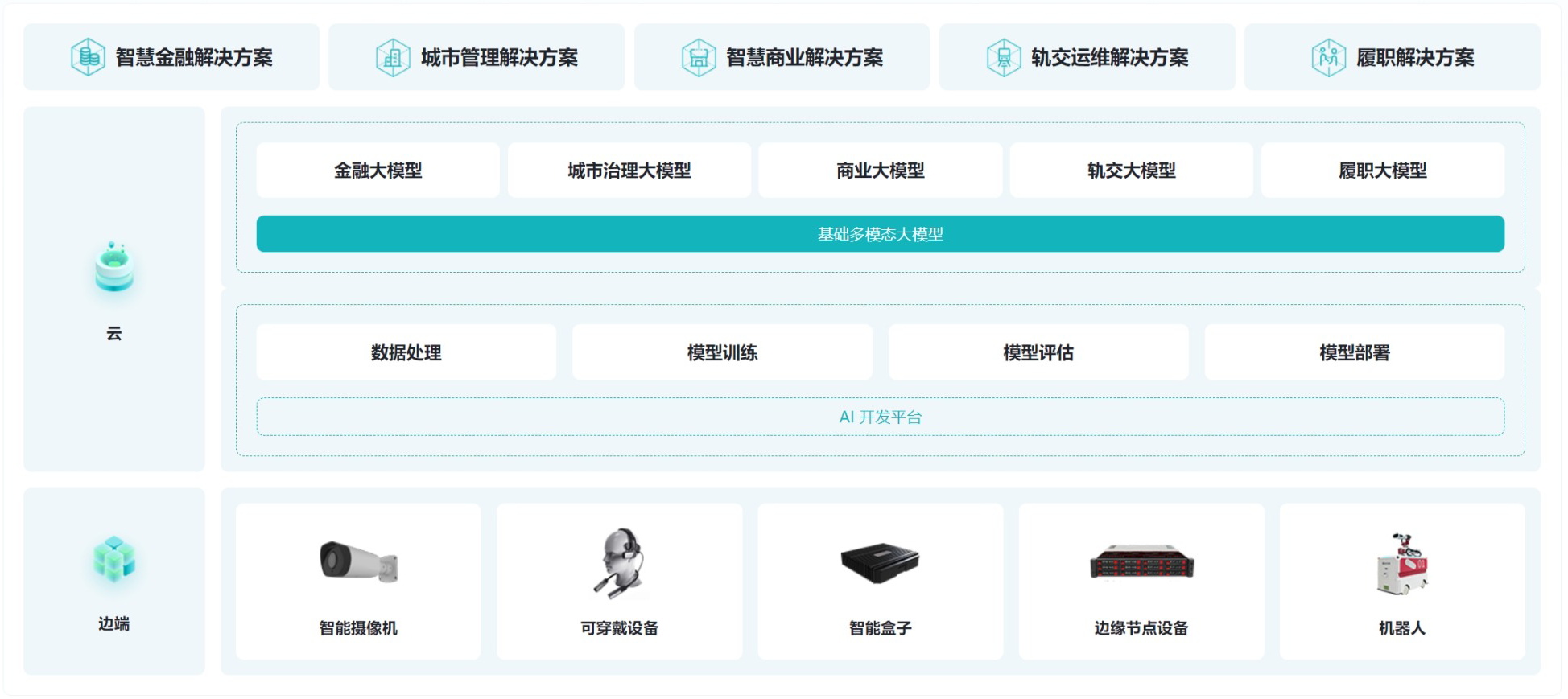Open the 金融大模型 card
Viewport: 1568px width, 699px height.
(x=378, y=171)
